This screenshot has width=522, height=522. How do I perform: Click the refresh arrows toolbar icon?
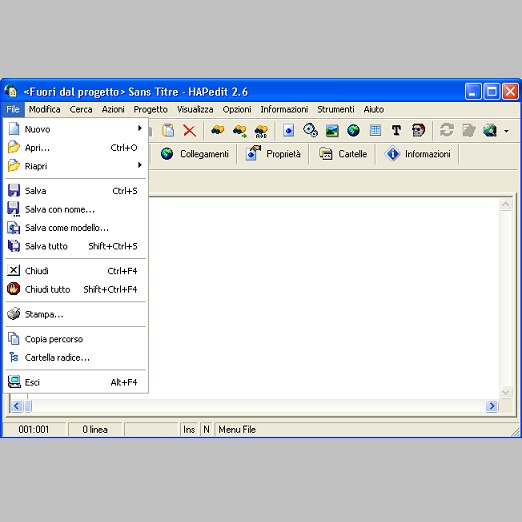[x=447, y=130]
